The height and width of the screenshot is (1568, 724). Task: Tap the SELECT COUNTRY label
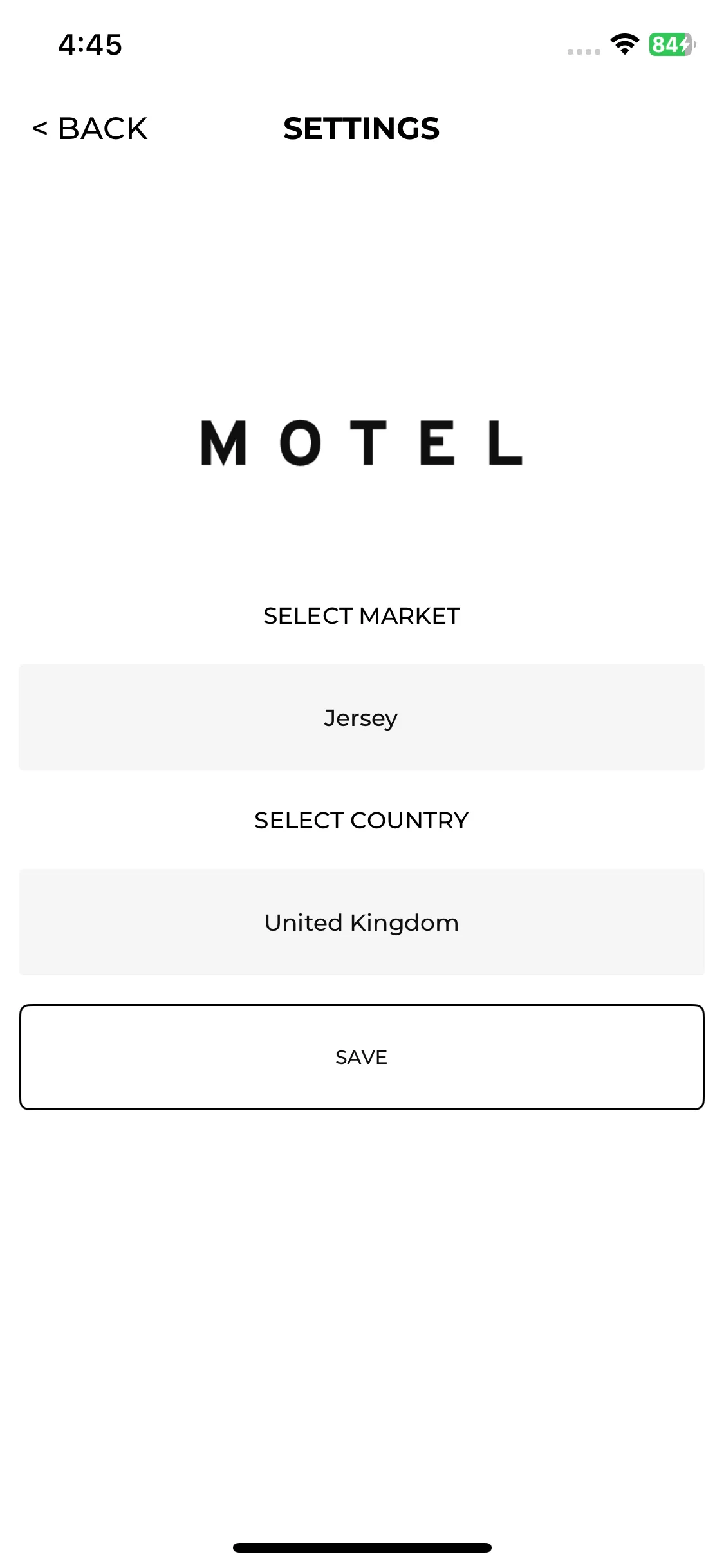coord(362,821)
